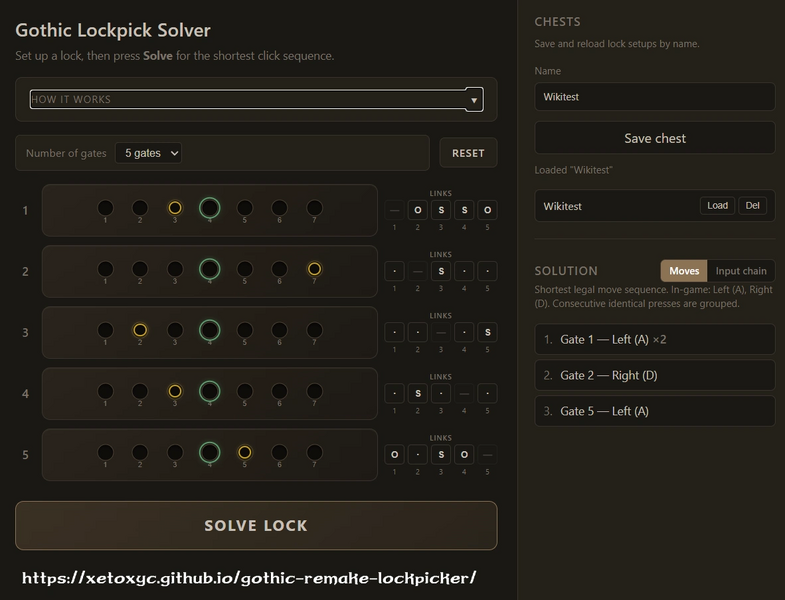The width and height of the screenshot is (785, 600).
Task: Toggle gate 2 link 5
Action: point(488,271)
